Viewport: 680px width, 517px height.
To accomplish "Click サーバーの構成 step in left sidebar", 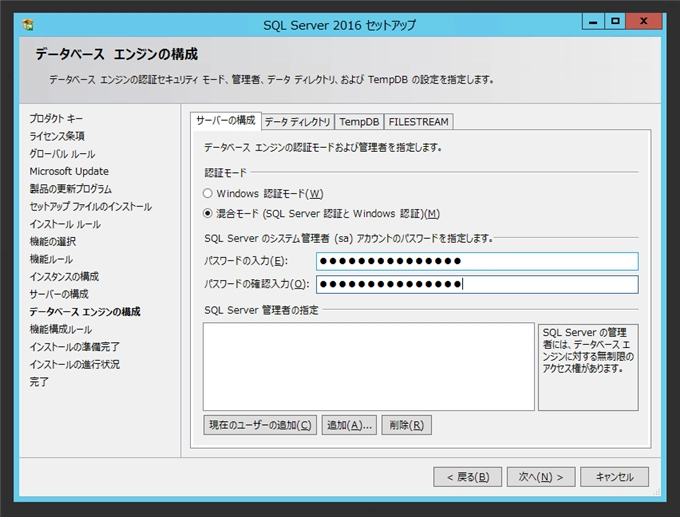I will point(59,294).
